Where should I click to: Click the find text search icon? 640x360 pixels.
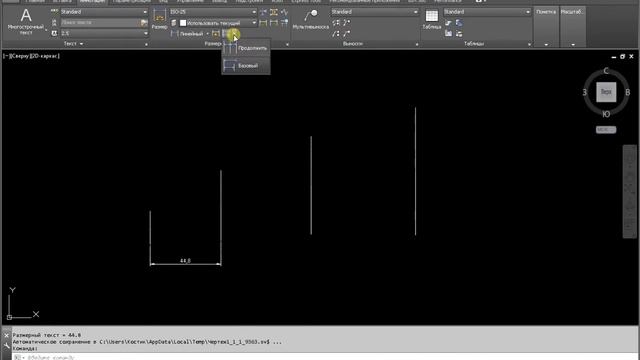(x=144, y=22)
